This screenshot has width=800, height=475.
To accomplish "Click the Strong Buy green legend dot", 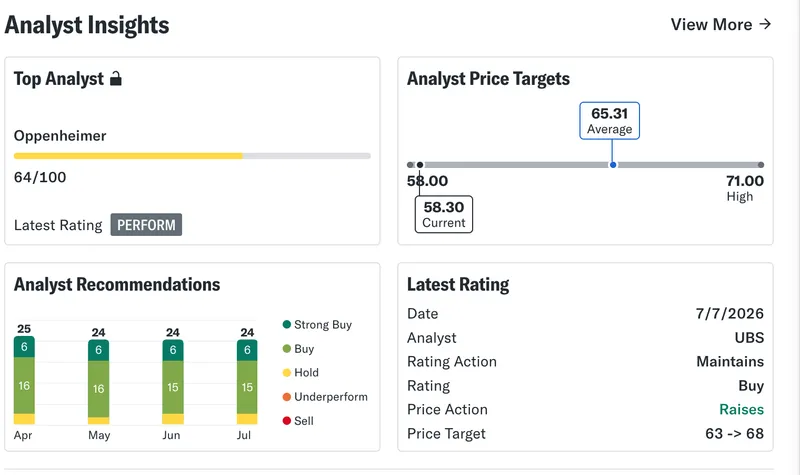I will point(287,324).
